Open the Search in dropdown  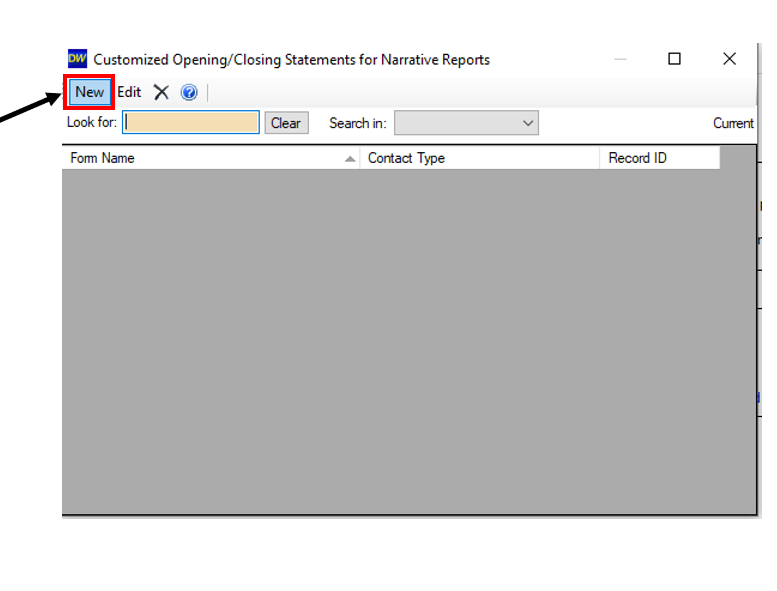pyautogui.click(x=466, y=123)
